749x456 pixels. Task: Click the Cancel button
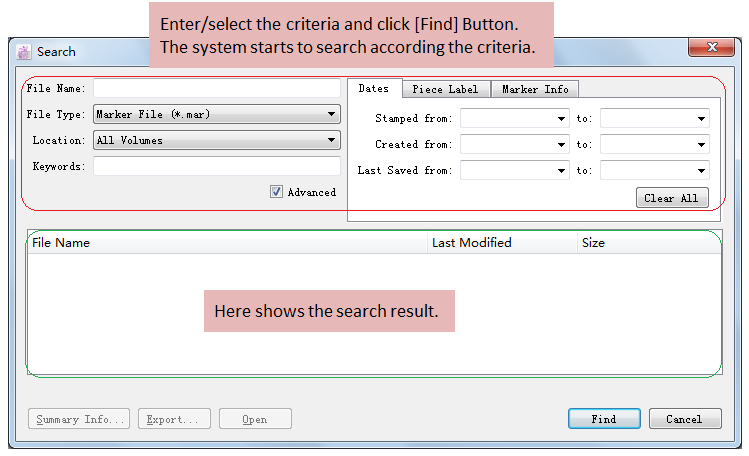(x=684, y=419)
